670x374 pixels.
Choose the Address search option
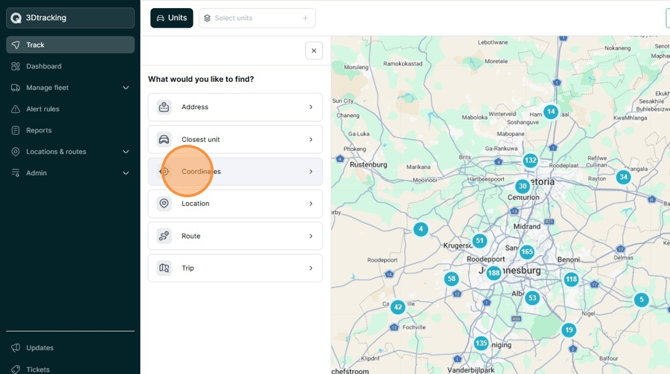(235, 107)
